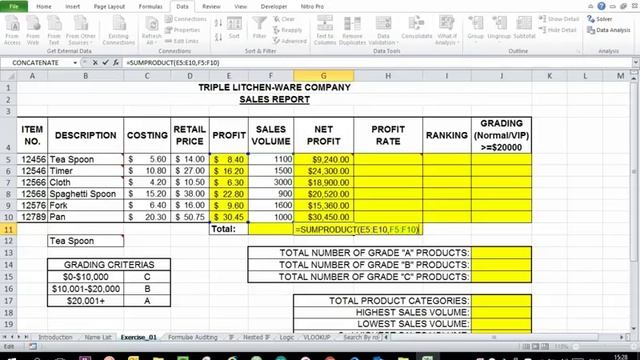Expand the formula bar
Screen dimensions: 640x360
point(636,62)
